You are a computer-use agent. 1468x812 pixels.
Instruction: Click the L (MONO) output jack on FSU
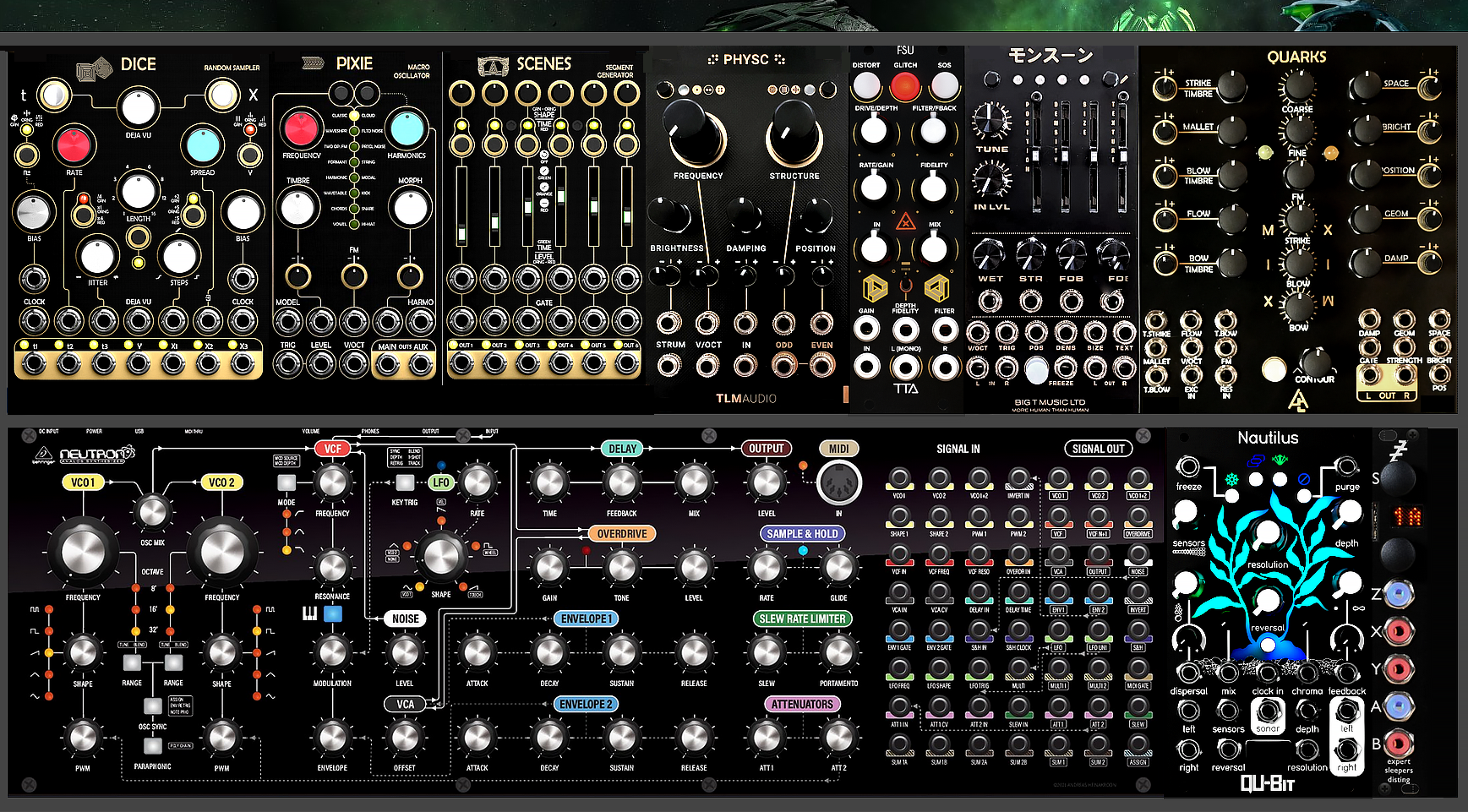pyautogui.click(x=905, y=367)
